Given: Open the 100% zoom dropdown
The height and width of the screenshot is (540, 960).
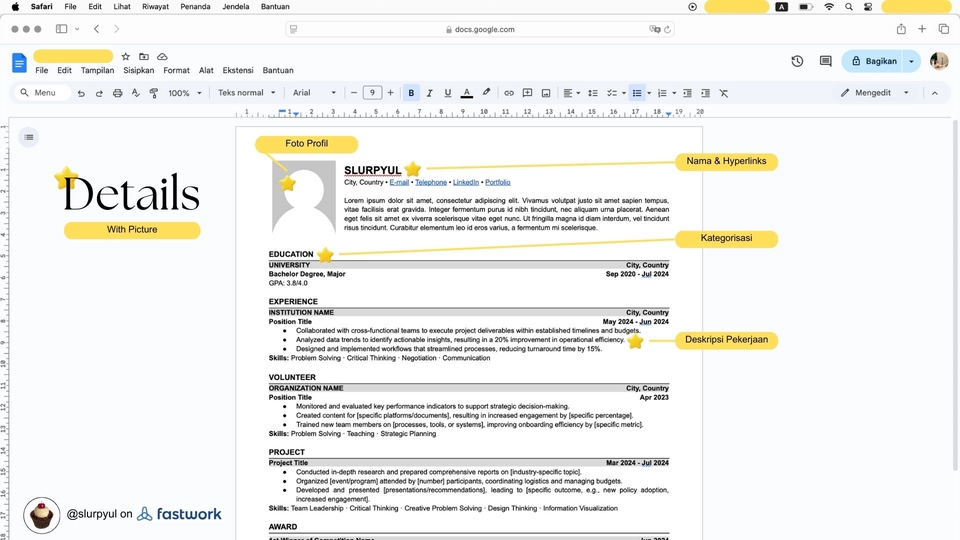Looking at the screenshot, I should click(x=184, y=93).
